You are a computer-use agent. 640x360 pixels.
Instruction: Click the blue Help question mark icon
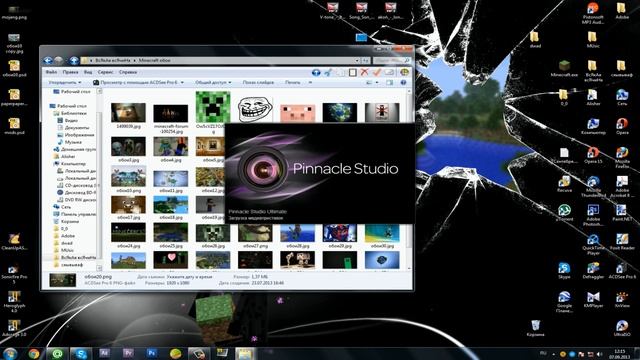(403, 82)
